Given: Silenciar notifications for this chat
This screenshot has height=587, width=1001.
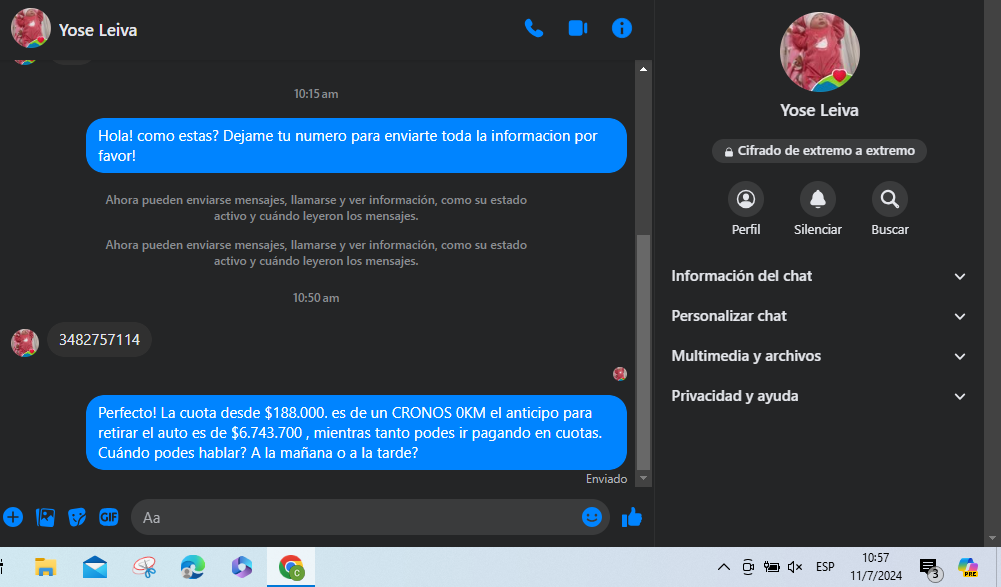Looking at the screenshot, I should click(818, 210).
